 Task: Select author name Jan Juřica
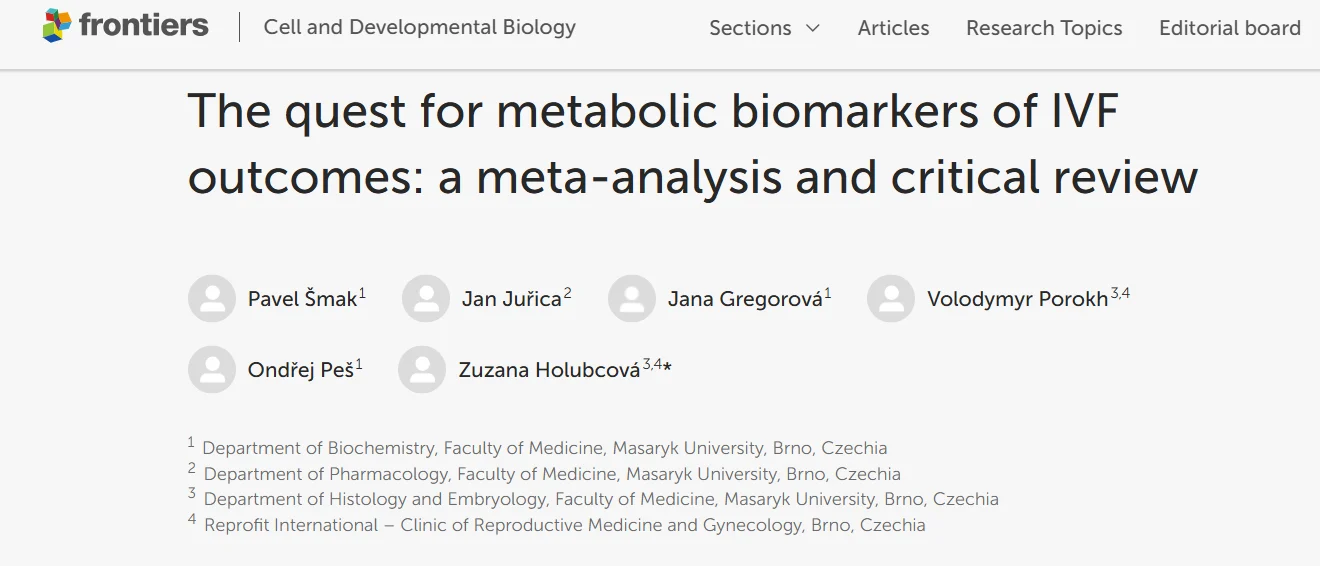point(511,299)
